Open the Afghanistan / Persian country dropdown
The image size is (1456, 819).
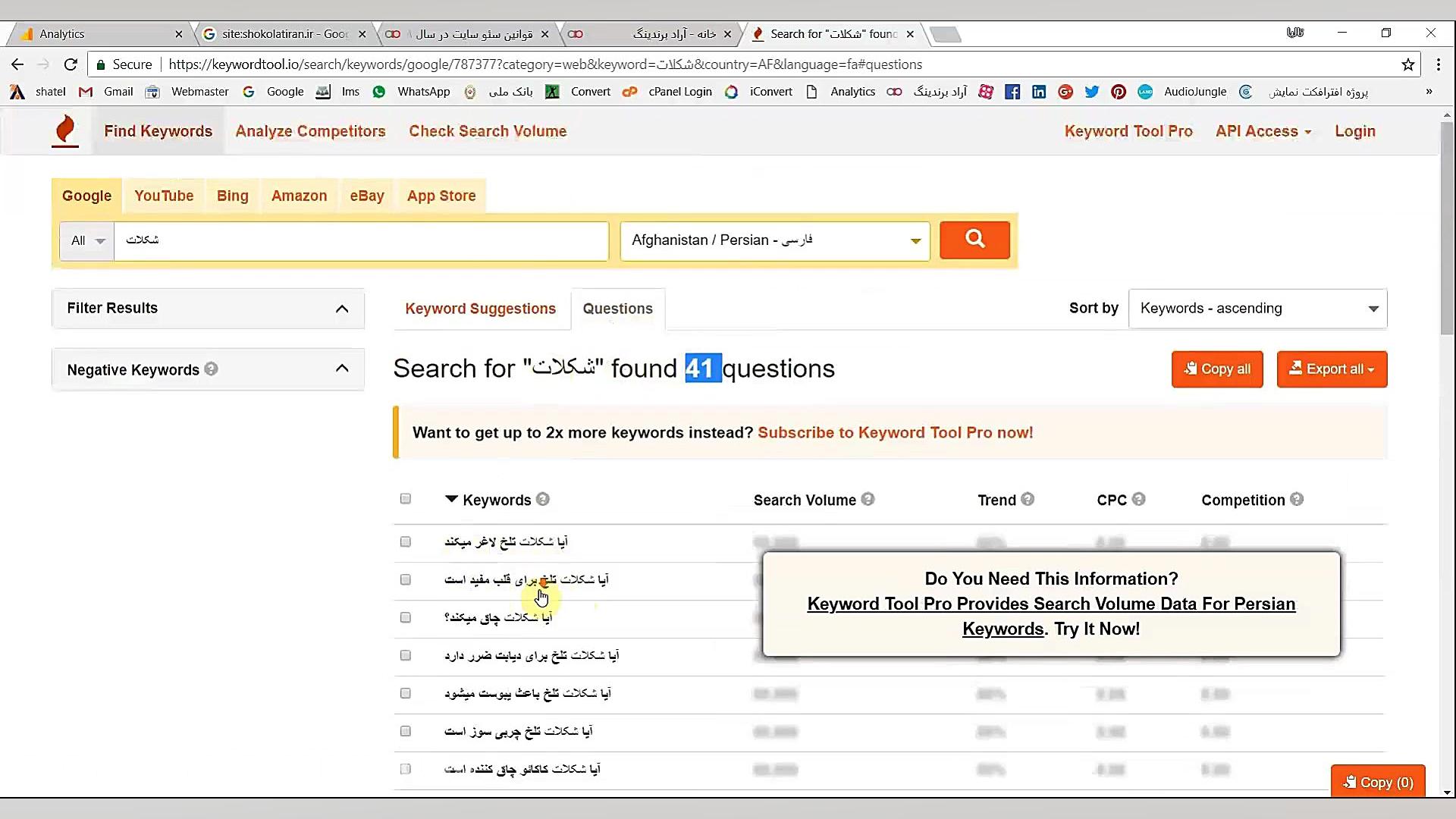(774, 240)
